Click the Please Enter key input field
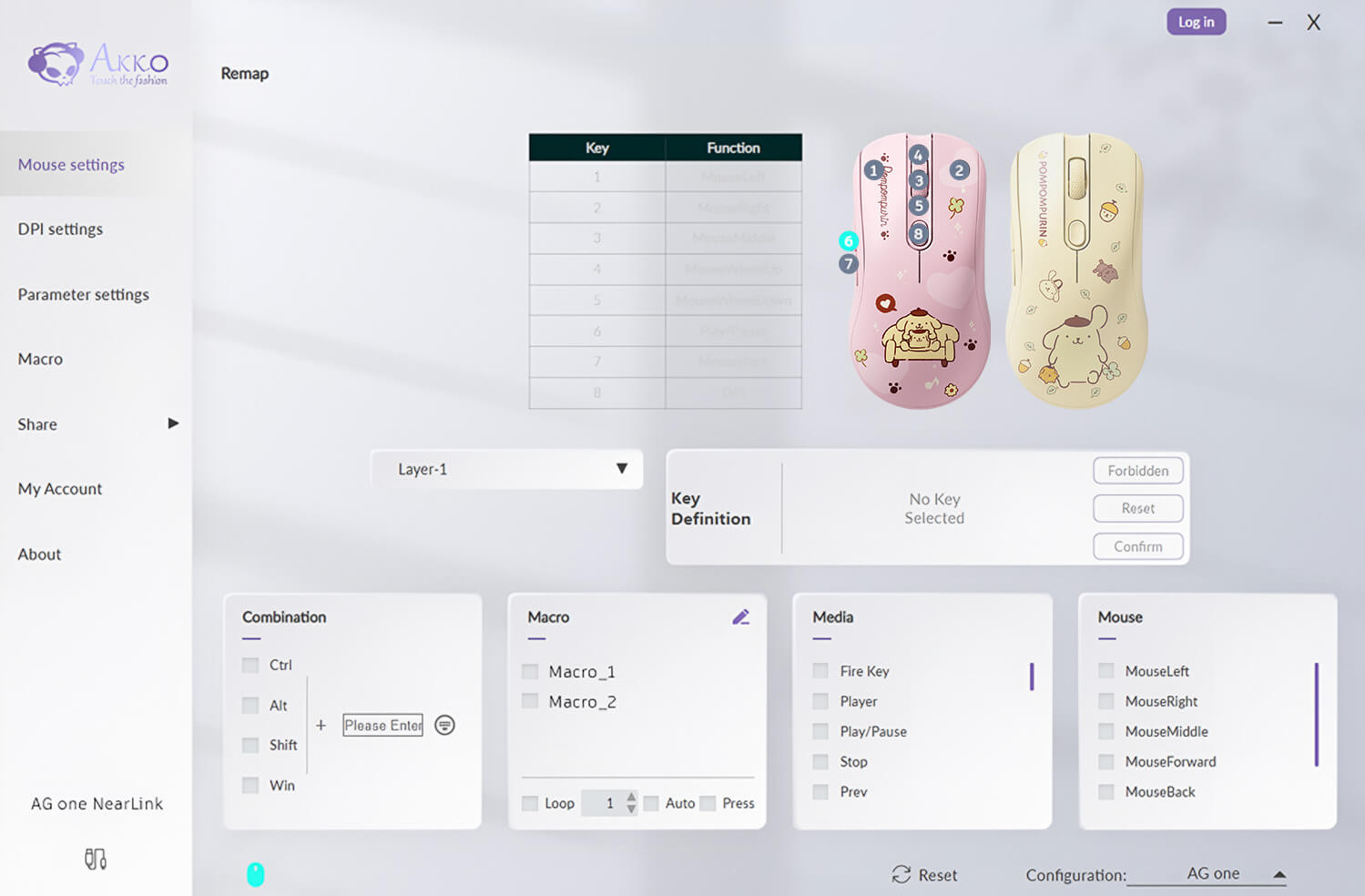This screenshot has height=896, width=1365. pyautogui.click(x=382, y=725)
